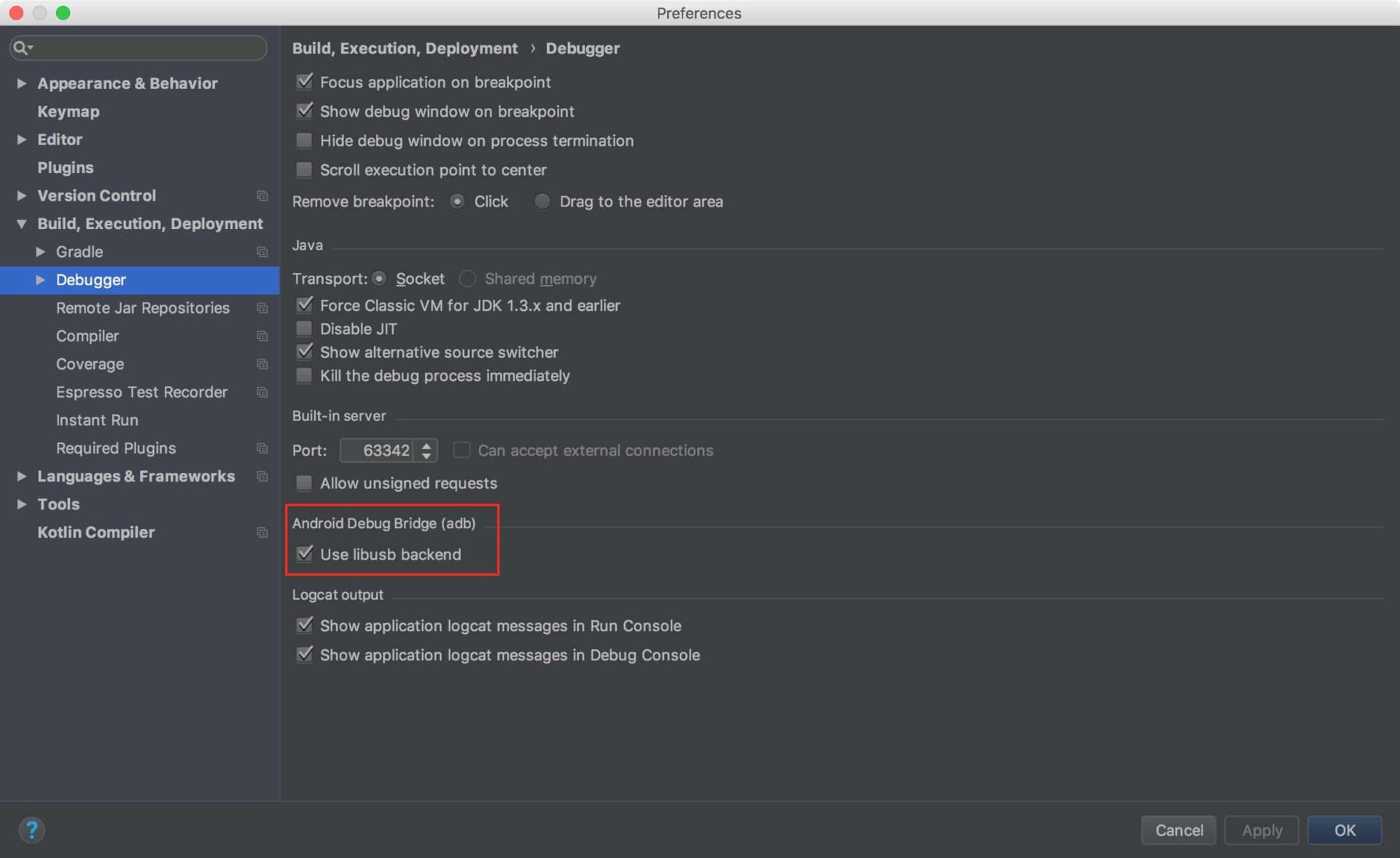Click the Debugger tree item
The height and width of the screenshot is (858, 1400).
[91, 279]
